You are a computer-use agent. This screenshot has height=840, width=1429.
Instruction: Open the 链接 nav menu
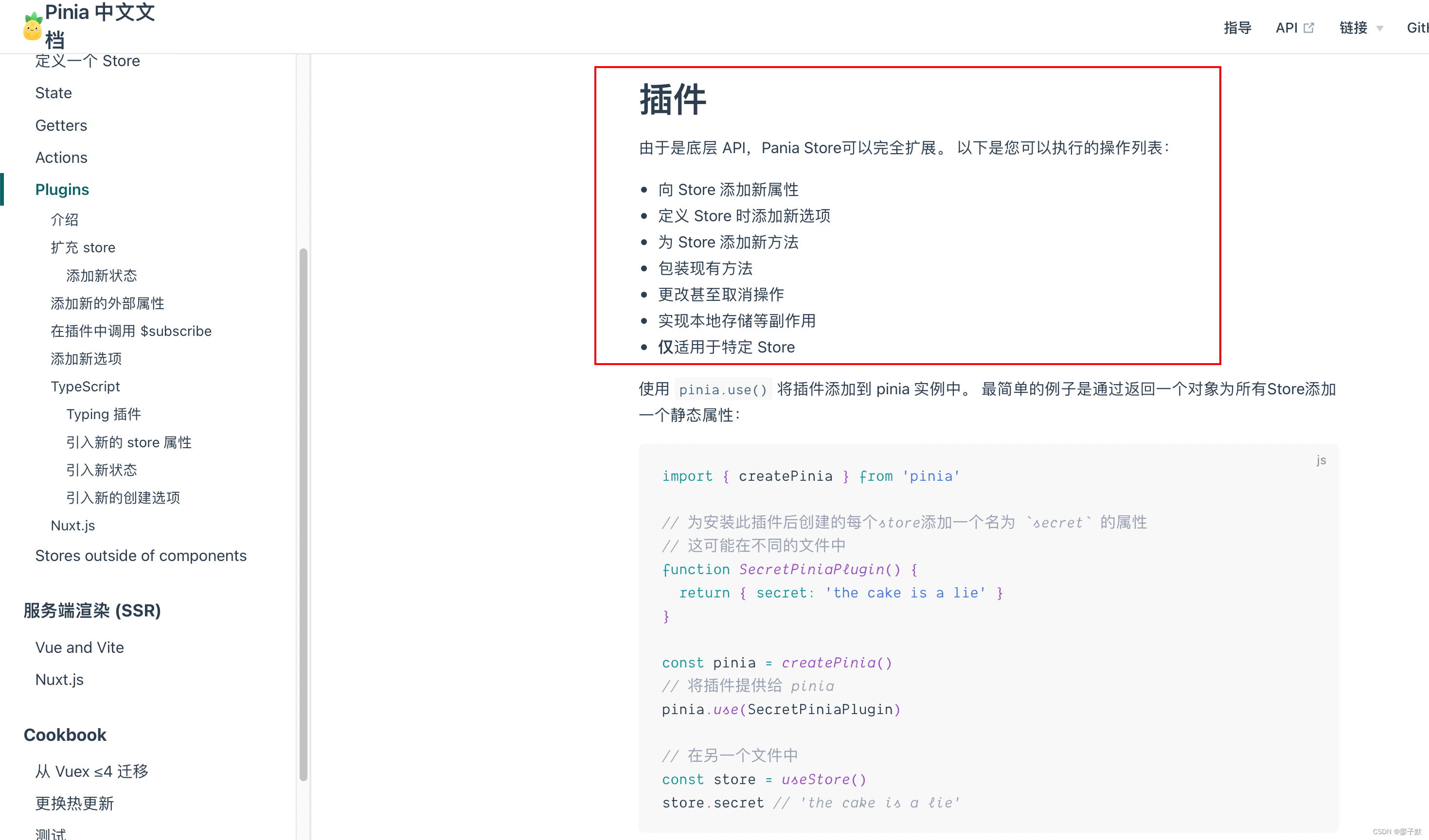pyautogui.click(x=1360, y=28)
